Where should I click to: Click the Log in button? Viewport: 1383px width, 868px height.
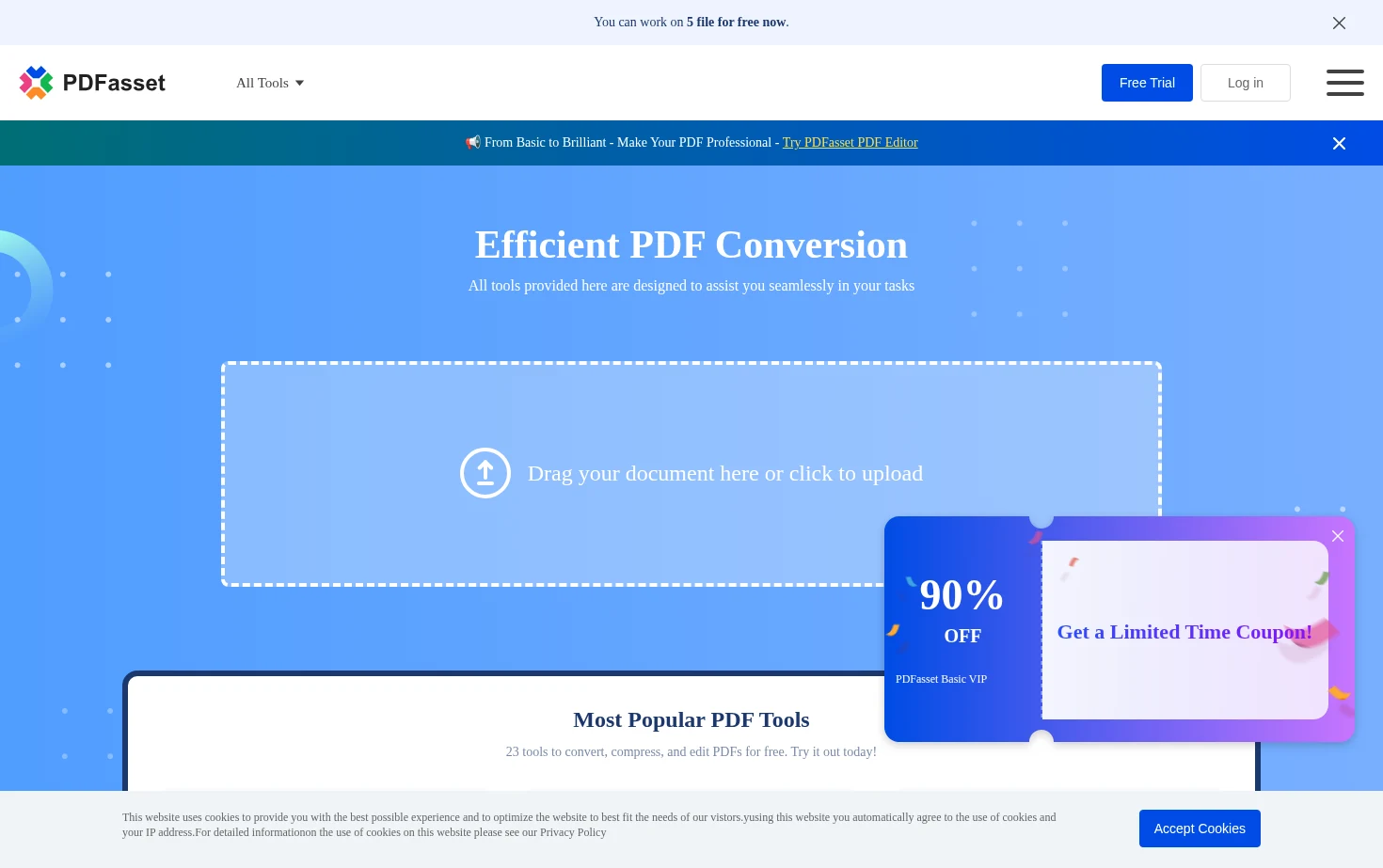[1246, 83]
